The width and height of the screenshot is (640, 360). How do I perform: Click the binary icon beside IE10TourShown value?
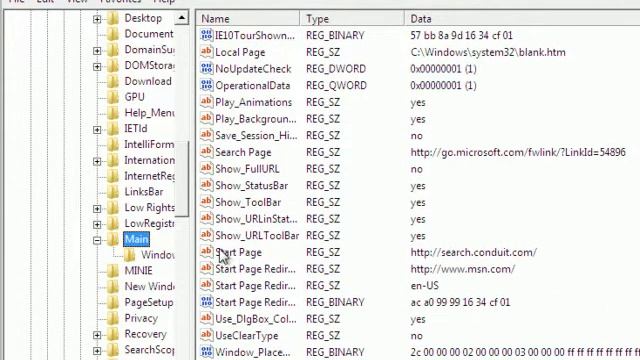pos(207,35)
